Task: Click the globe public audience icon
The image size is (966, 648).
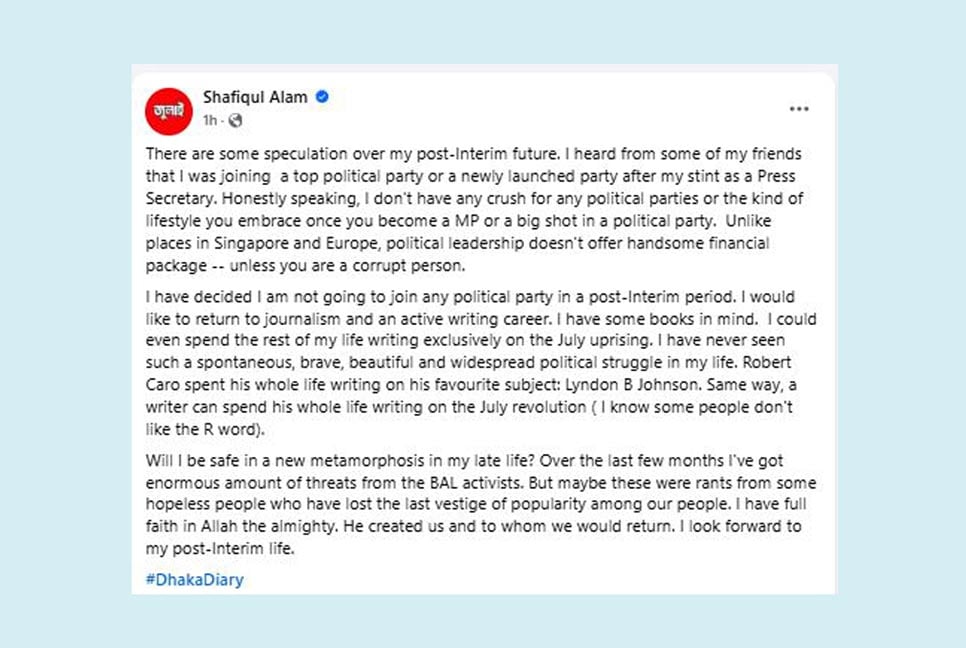Action: point(235,121)
